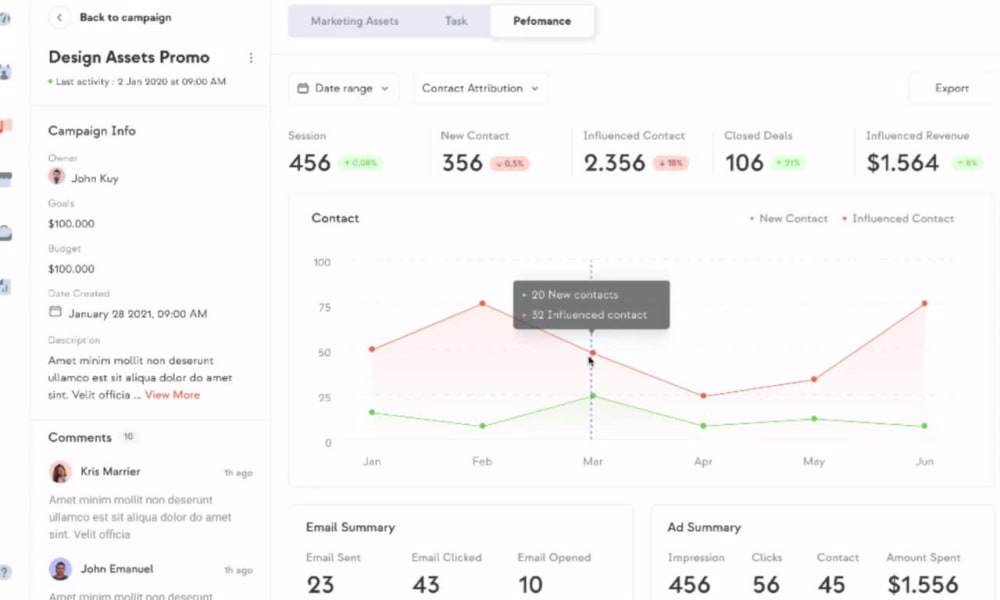The height and width of the screenshot is (600, 1000).
Task: Click the Amount Spent value $1.556
Action: 923,585
